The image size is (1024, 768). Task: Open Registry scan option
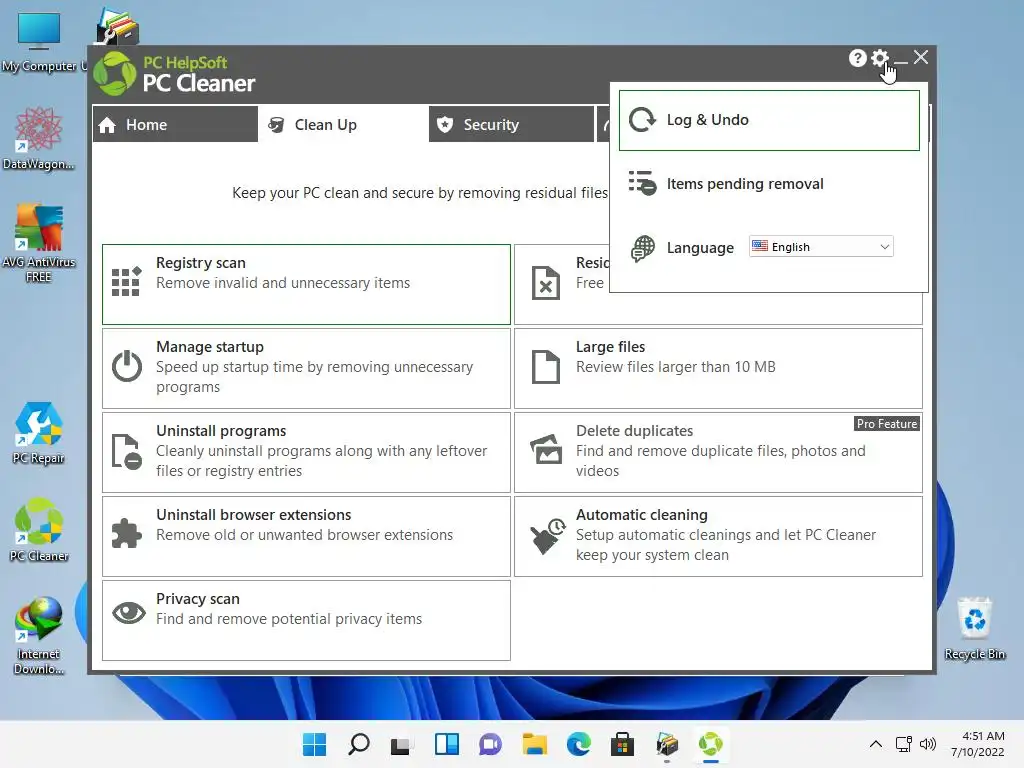[306, 285]
